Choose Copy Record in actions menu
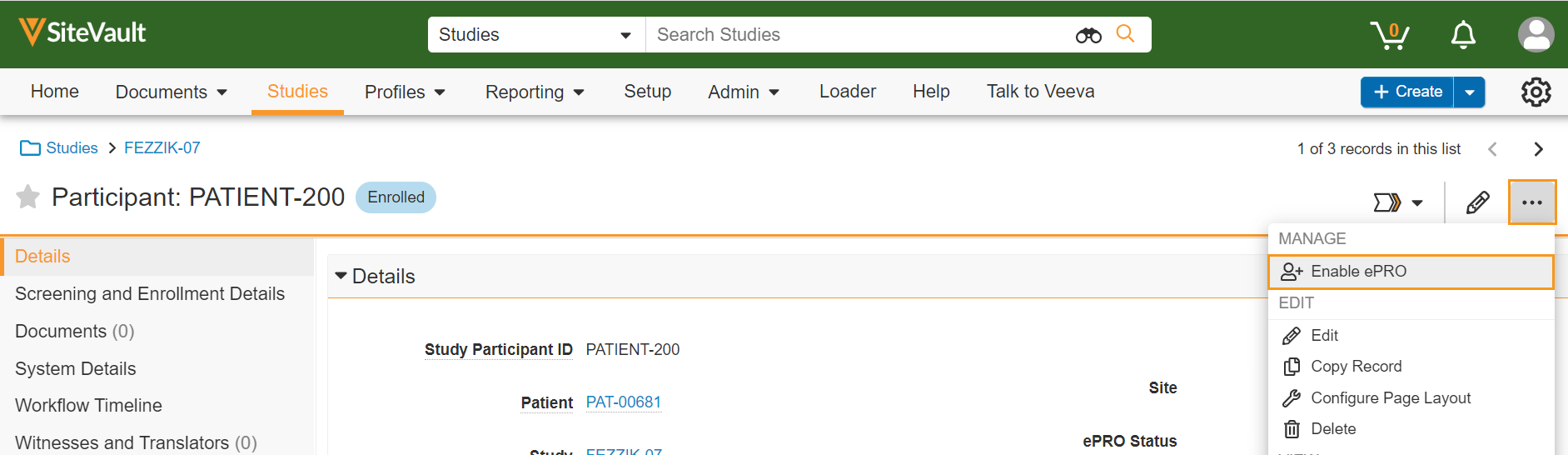The height and width of the screenshot is (455, 1568). click(x=1356, y=367)
